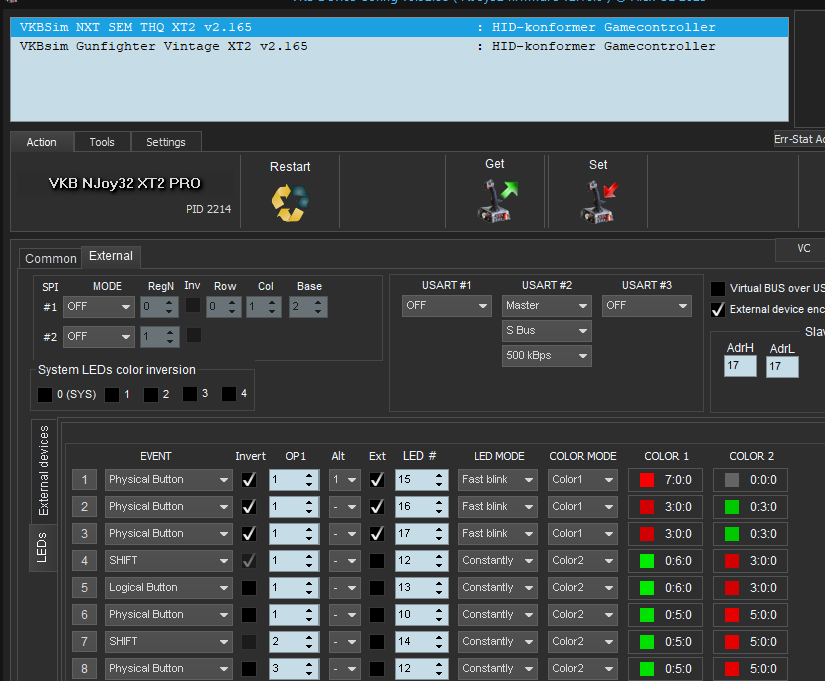
Task: Click the Restart recycle icon
Action: 290,203
